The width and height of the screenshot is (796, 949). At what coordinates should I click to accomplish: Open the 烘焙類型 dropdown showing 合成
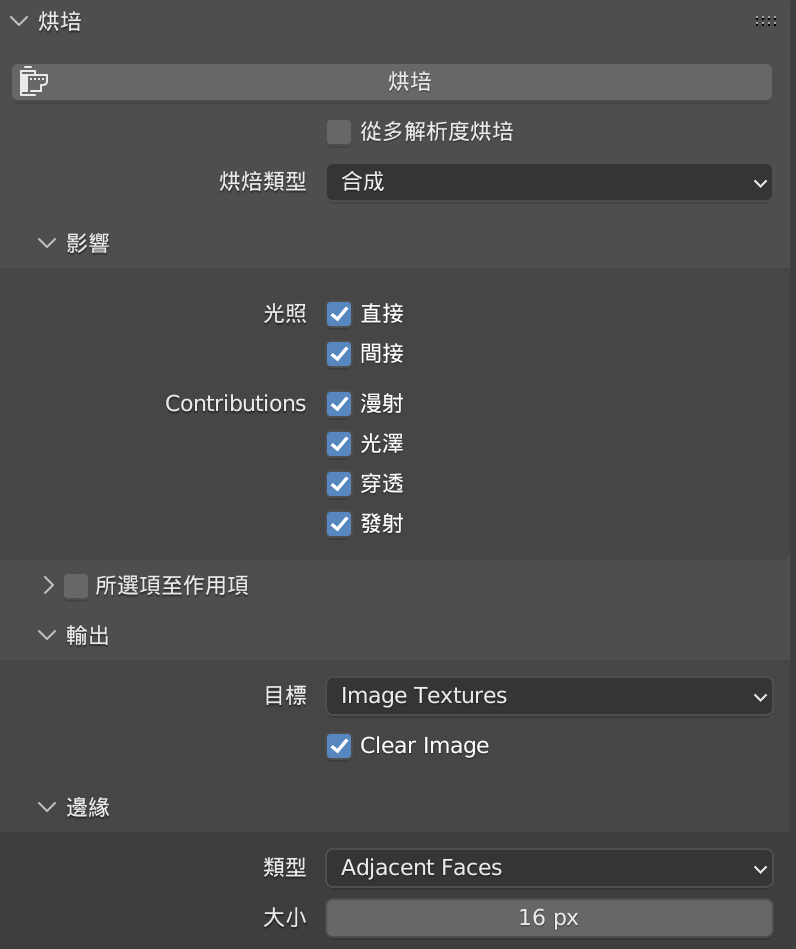(x=549, y=182)
